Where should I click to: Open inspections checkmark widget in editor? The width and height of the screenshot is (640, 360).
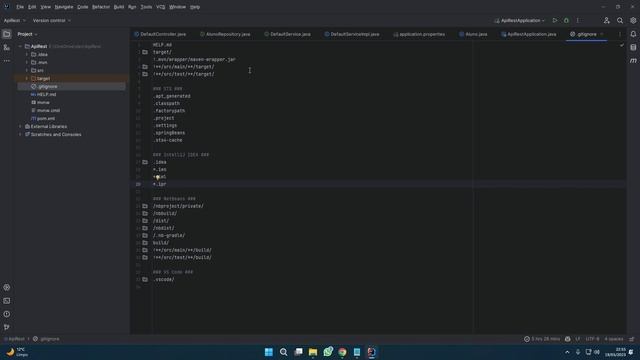622,45
